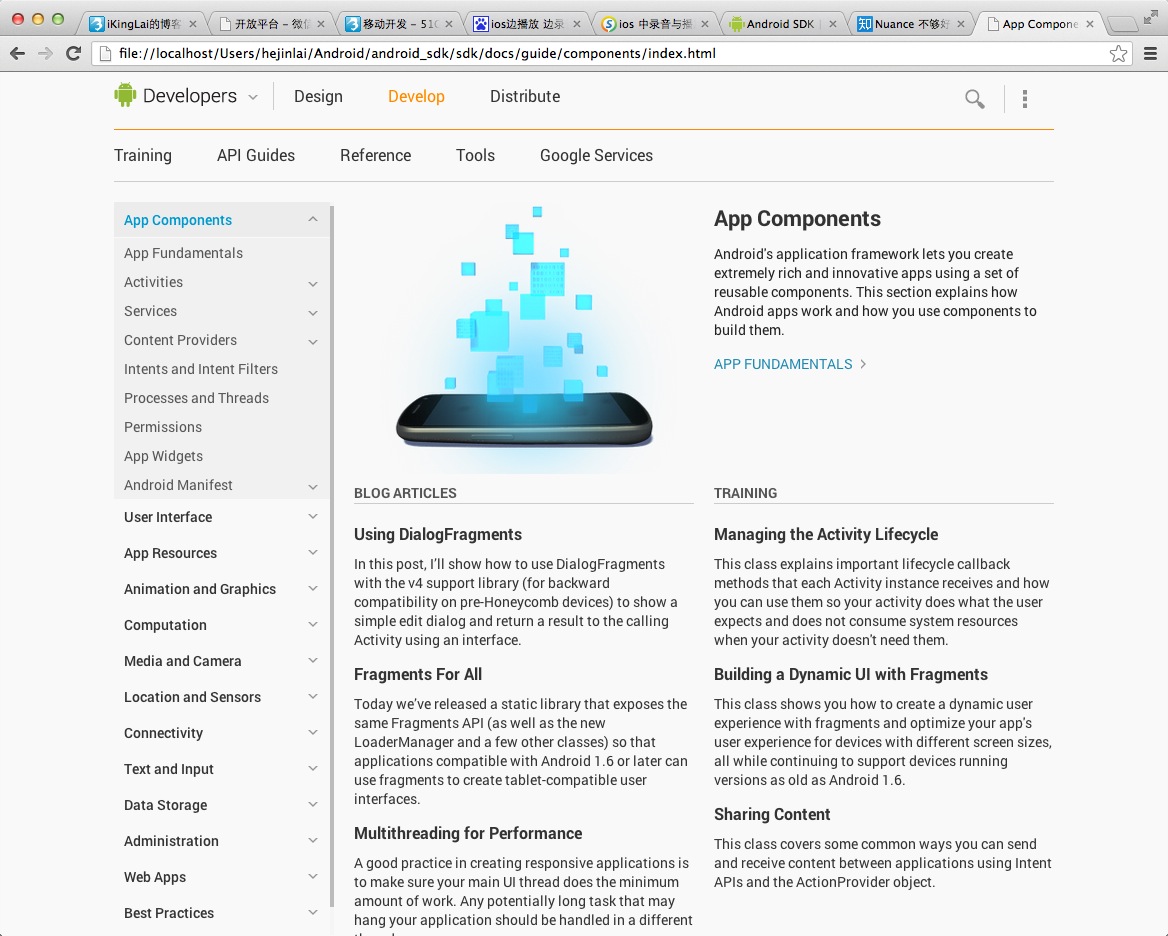This screenshot has width=1168, height=936.
Task: Open App Fundamentals in the sidebar
Action: click(x=183, y=253)
